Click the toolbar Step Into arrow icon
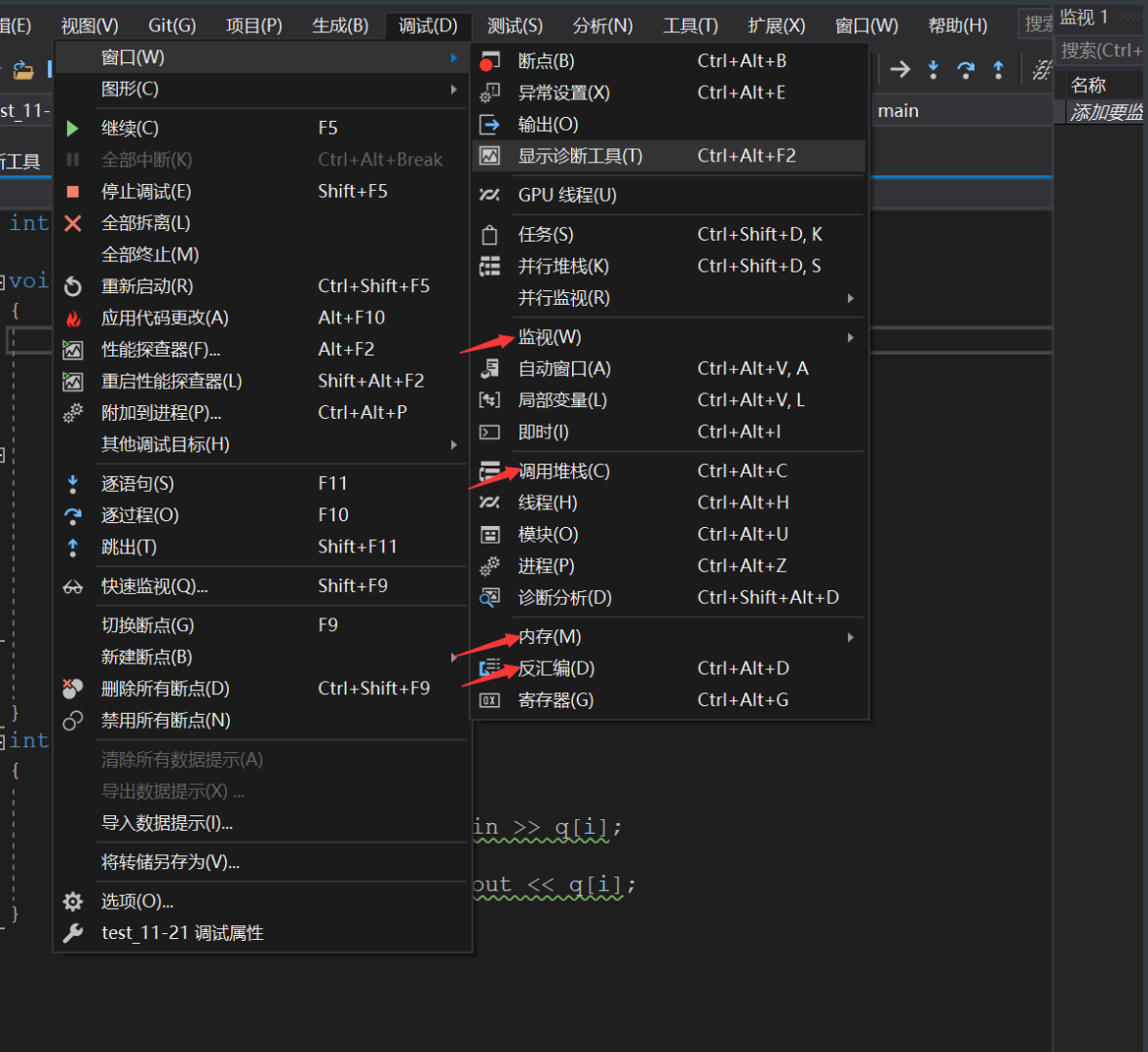Screen dimensions: 1148x1052 [x=933, y=69]
